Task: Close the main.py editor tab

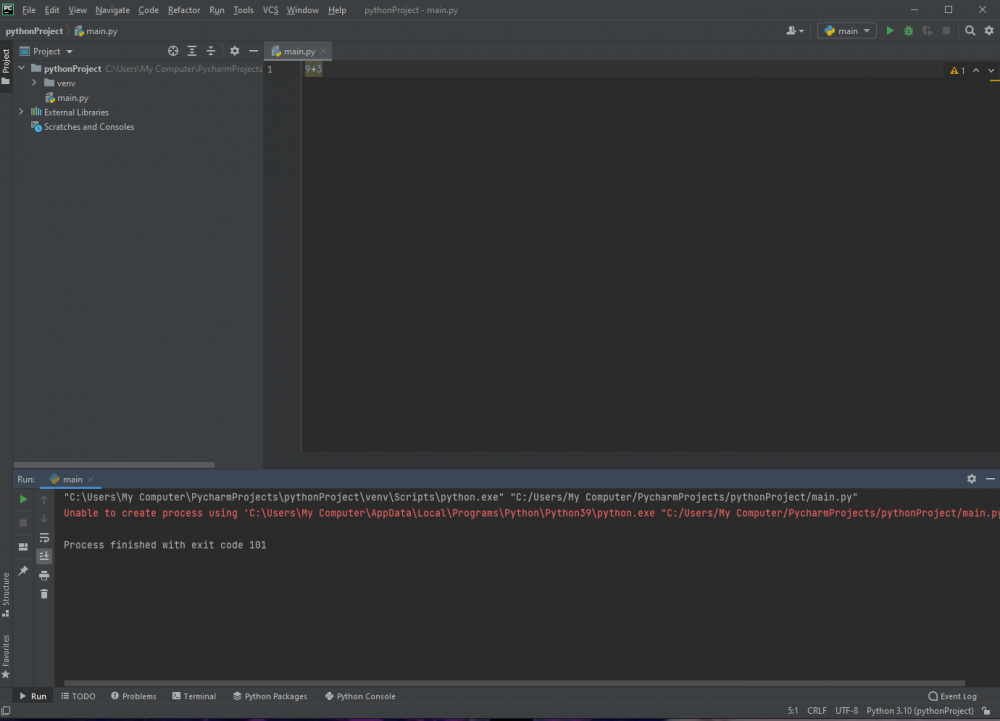Action: pyautogui.click(x=323, y=51)
